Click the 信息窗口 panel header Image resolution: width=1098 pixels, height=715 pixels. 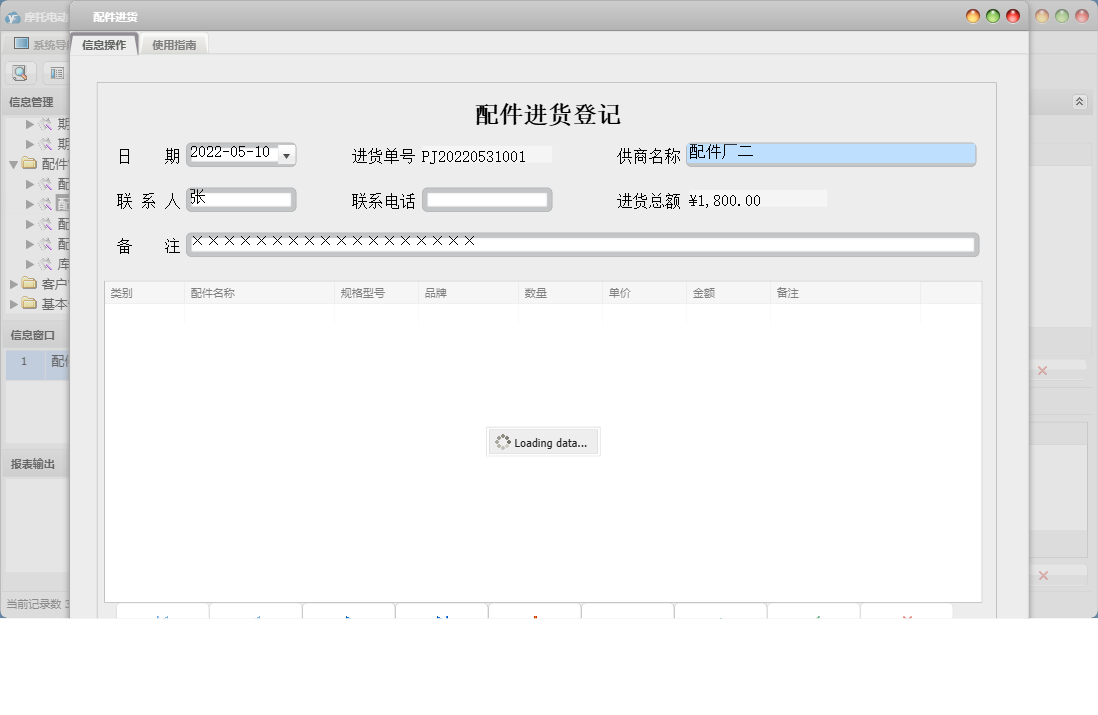[x=30, y=334]
